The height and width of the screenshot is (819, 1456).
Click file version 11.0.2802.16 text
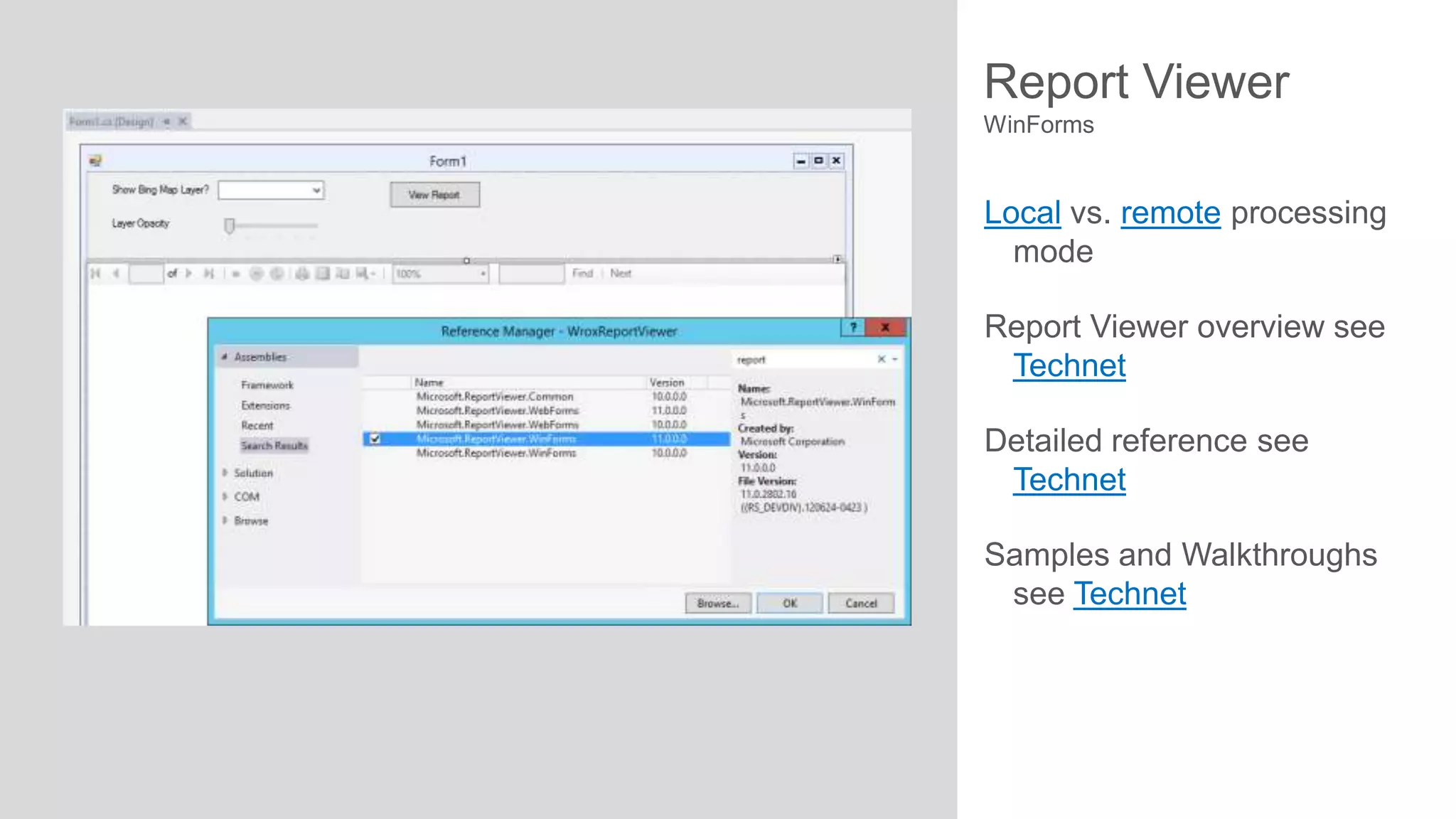(769, 494)
